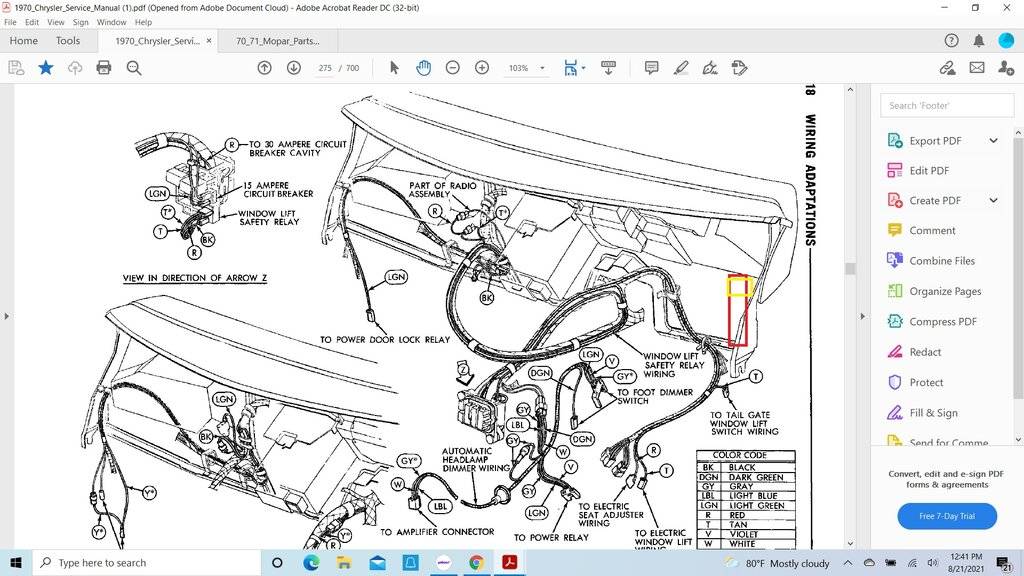
Task: Expand the Export PDF options chevron
Action: point(993,141)
